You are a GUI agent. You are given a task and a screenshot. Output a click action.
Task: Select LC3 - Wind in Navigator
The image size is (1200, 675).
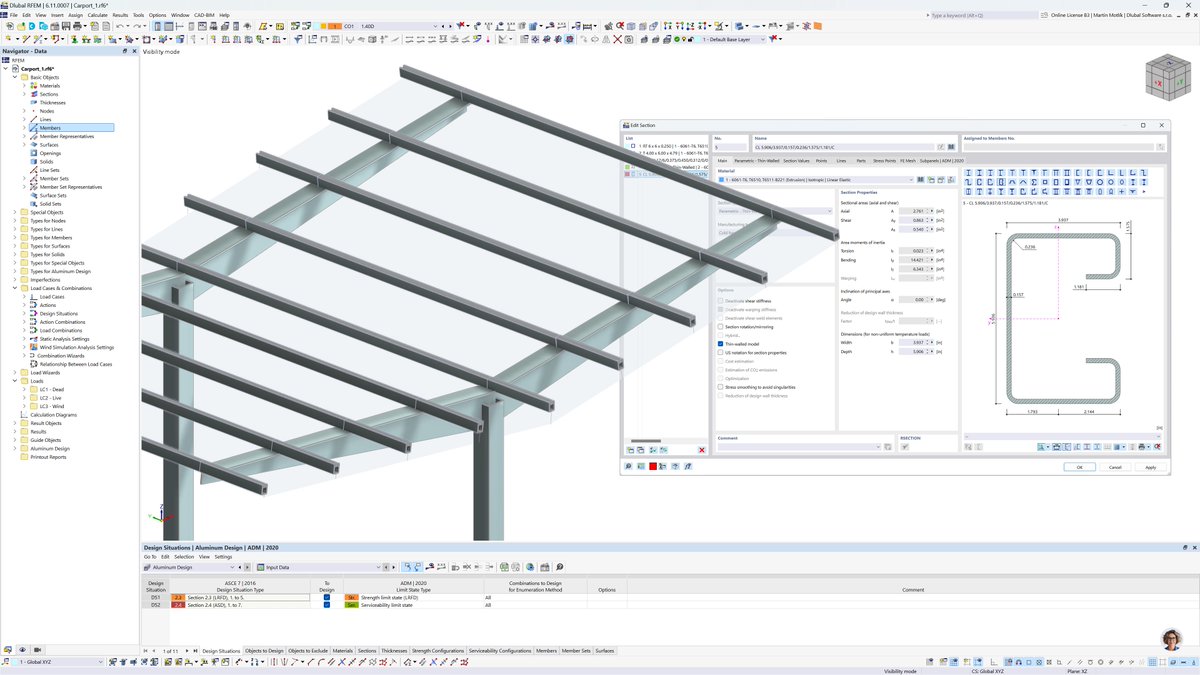tap(52, 406)
